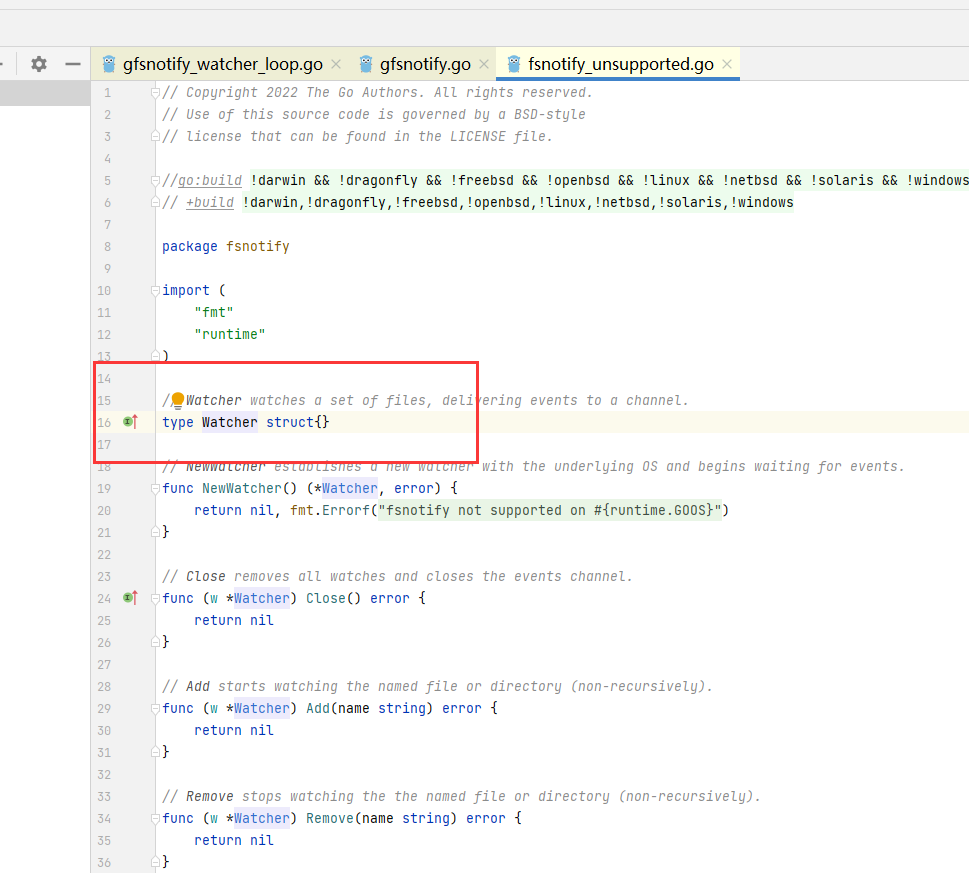
Task: Click the NewWatcher function name on line 19
Action: (x=242, y=489)
